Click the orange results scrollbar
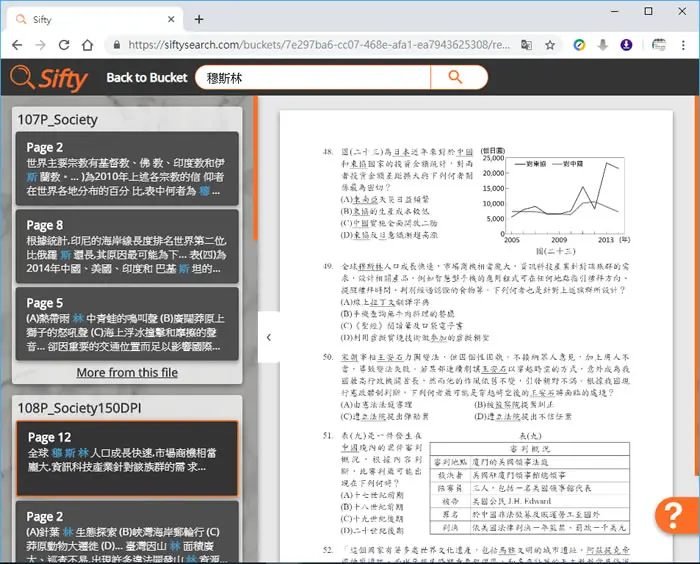This screenshot has width=700, height=564. pyautogui.click(x=255, y=168)
